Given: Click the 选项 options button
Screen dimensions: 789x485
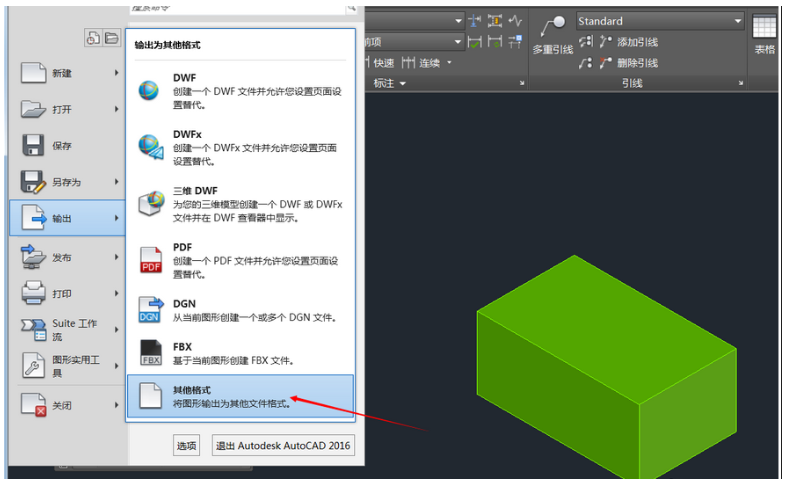Looking at the screenshot, I should [187, 445].
